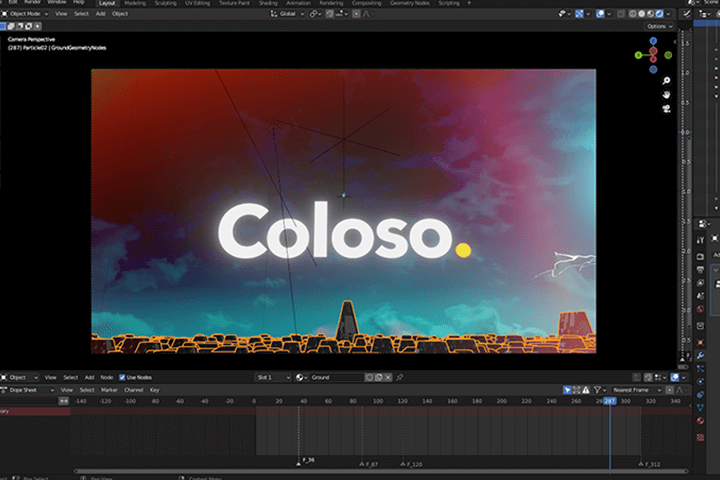
Task: Open the Particles properties tab icon
Action: pyautogui.click(x=700, y=368)
